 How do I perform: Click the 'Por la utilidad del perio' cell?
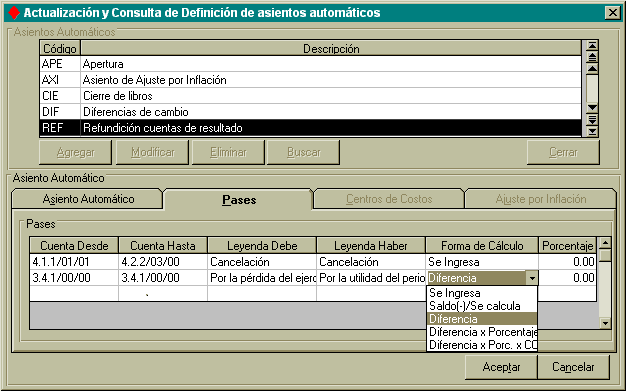pyautogui.click(x=371, y=278)
